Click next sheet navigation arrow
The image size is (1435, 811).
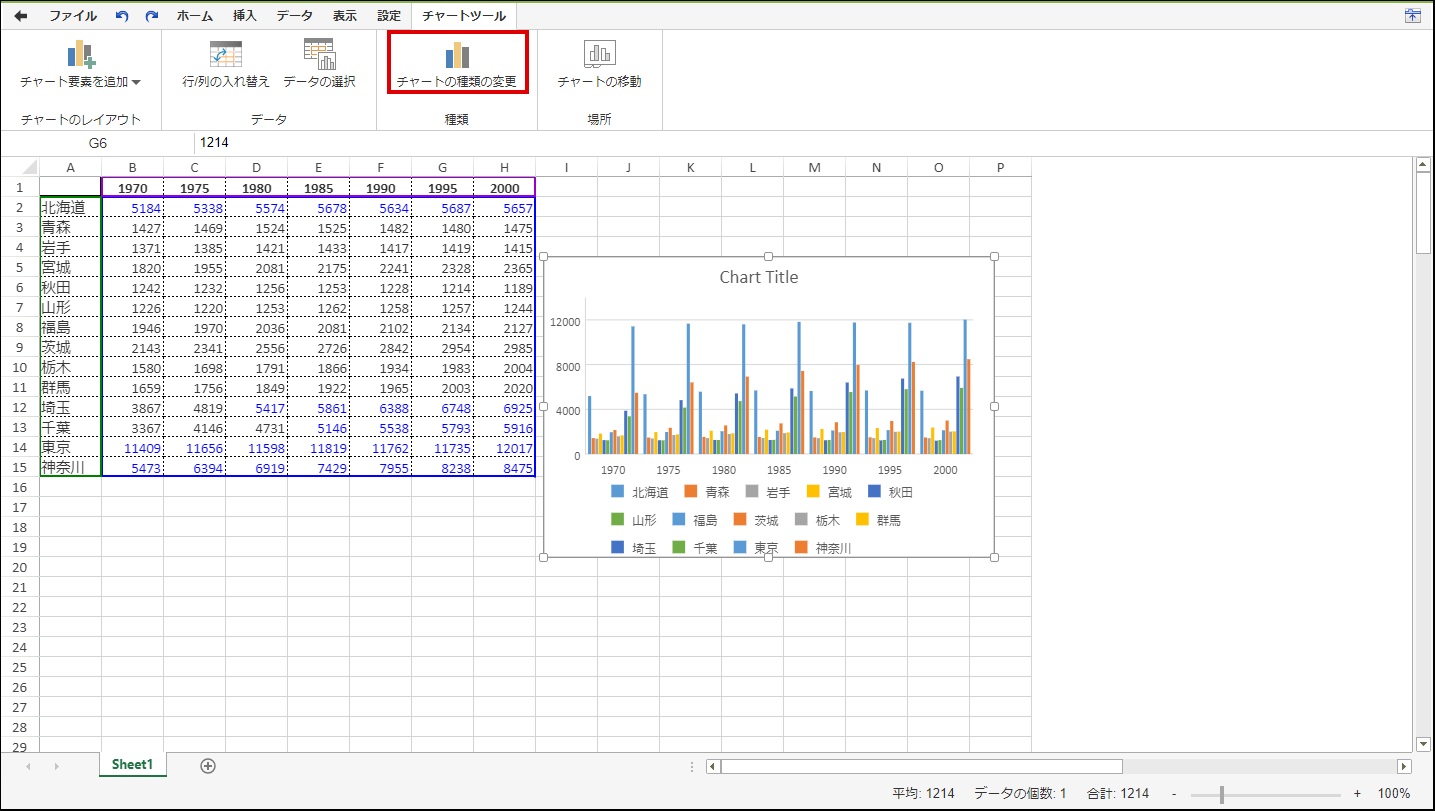coord(56,766)
